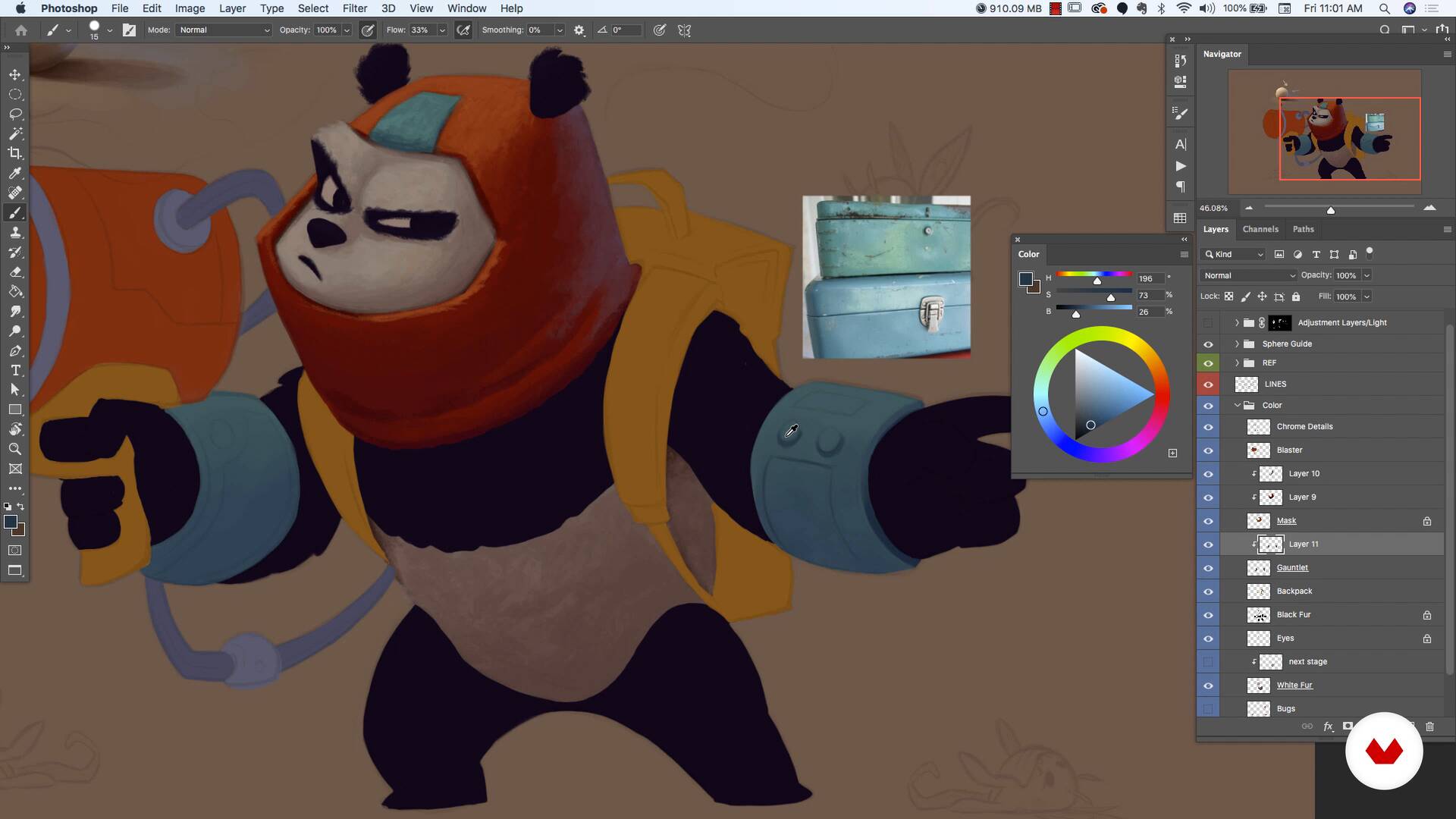This screenshot has height=819, width=1456.
Task: Show the next stage layer
Action: click(1208, 662)
